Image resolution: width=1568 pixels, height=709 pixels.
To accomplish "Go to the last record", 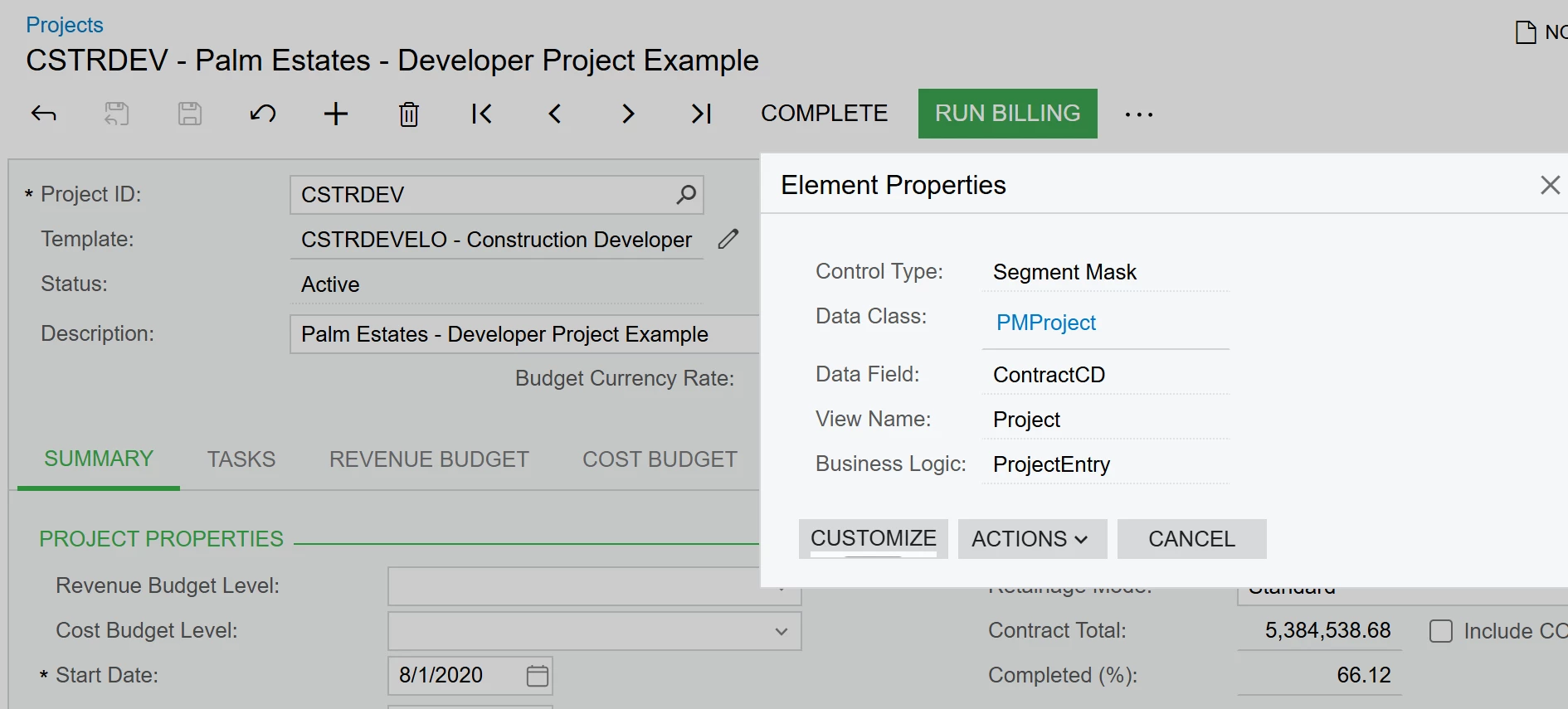I will (701, 114).
